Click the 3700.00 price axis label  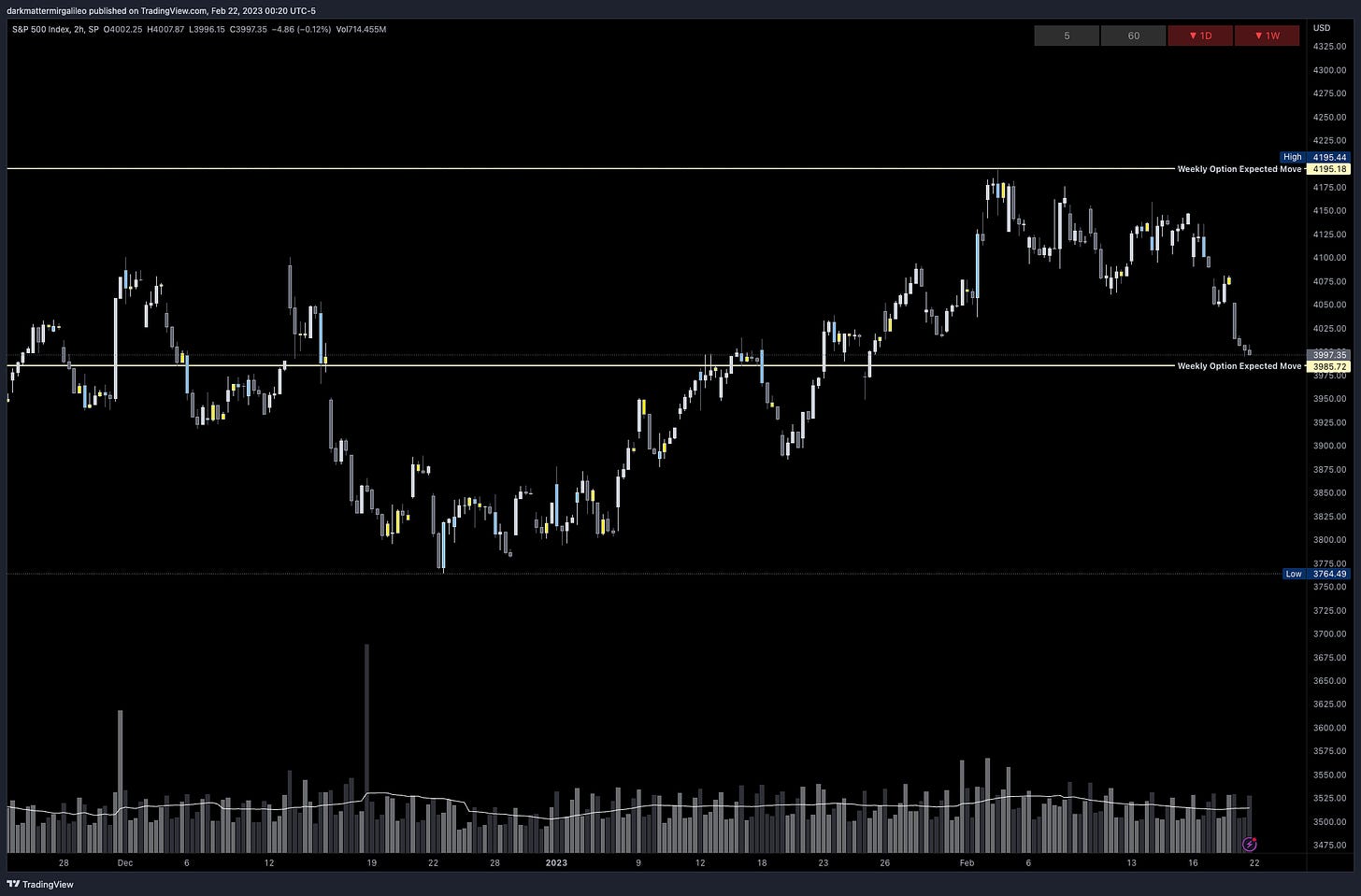pyautogui.click(x=1329, y=633)
